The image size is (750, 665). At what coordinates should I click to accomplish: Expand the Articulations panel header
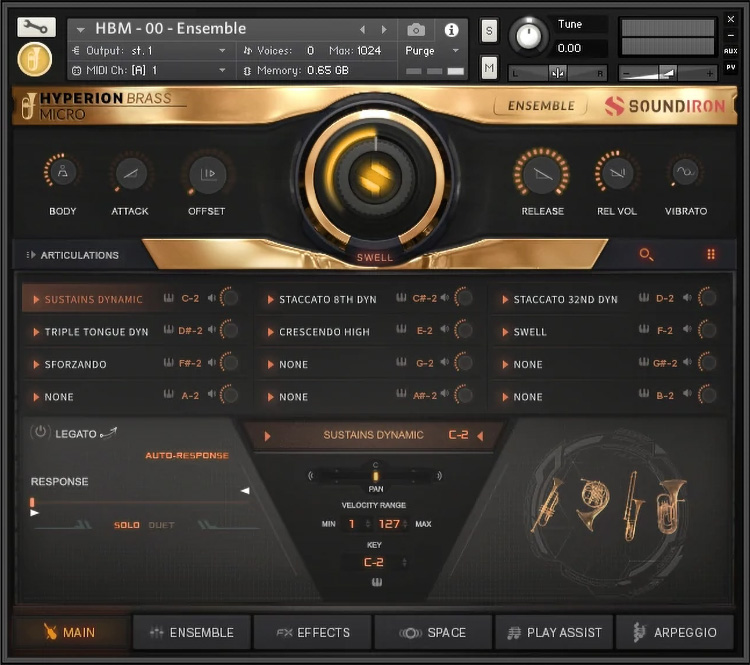[73, 255]
